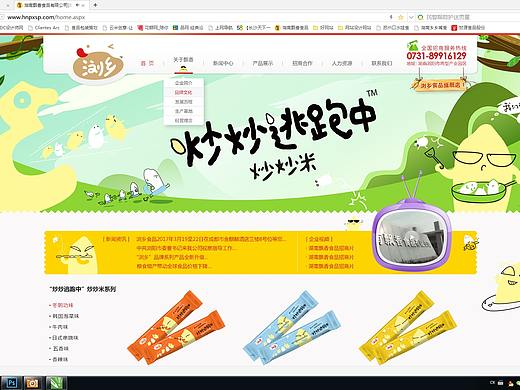This screenshot has height=390, width=520.
Task: Open the third news headline starting “浏乡”
Action: point(172,257)
